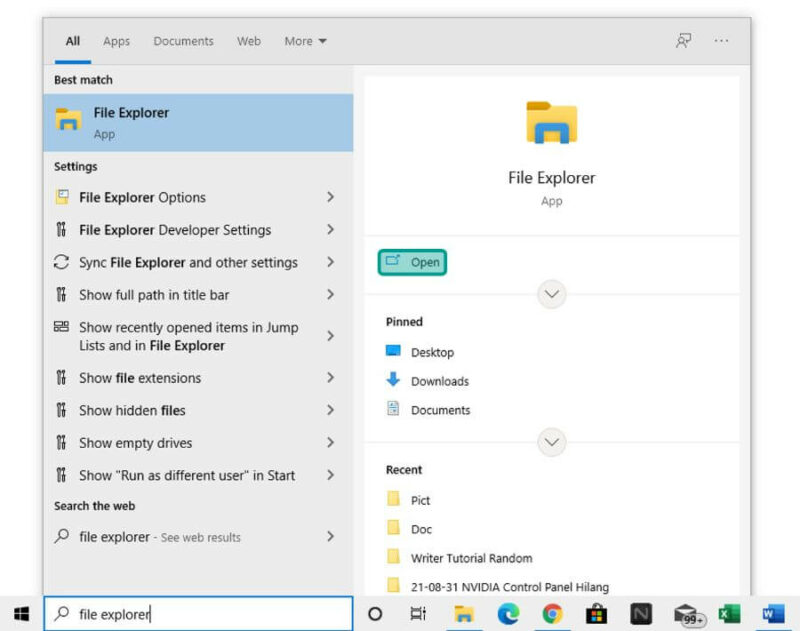
Task: Expand actions with chevron below Open
Action: click(x=552, y=294)
